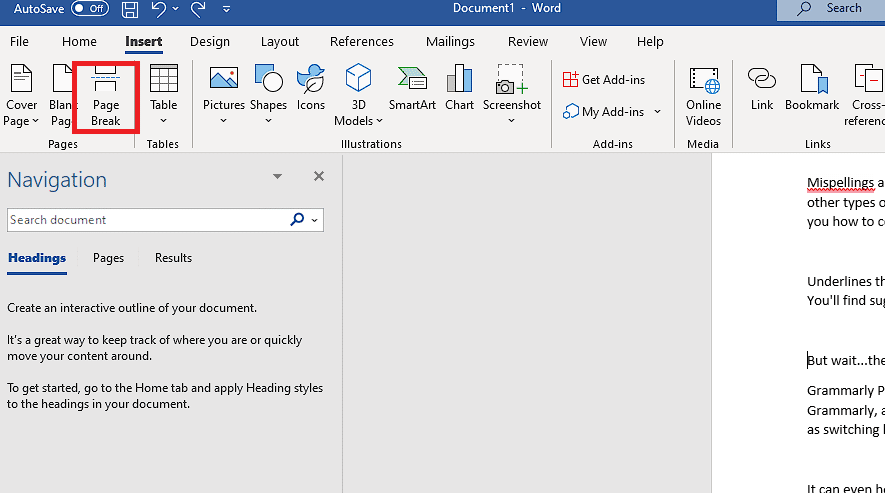Click the Save icon in title bar
Viewport: 885px width, 493px height.
point(130,10)
